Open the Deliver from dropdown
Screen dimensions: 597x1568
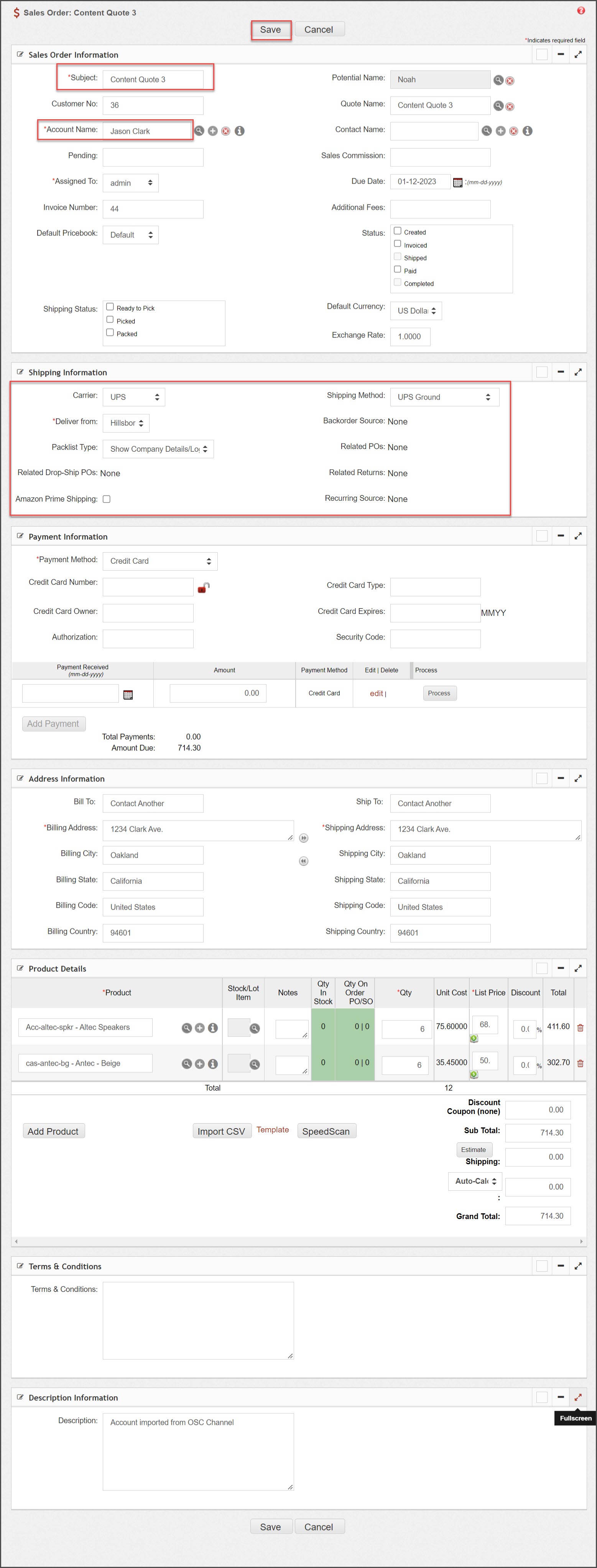126,423
